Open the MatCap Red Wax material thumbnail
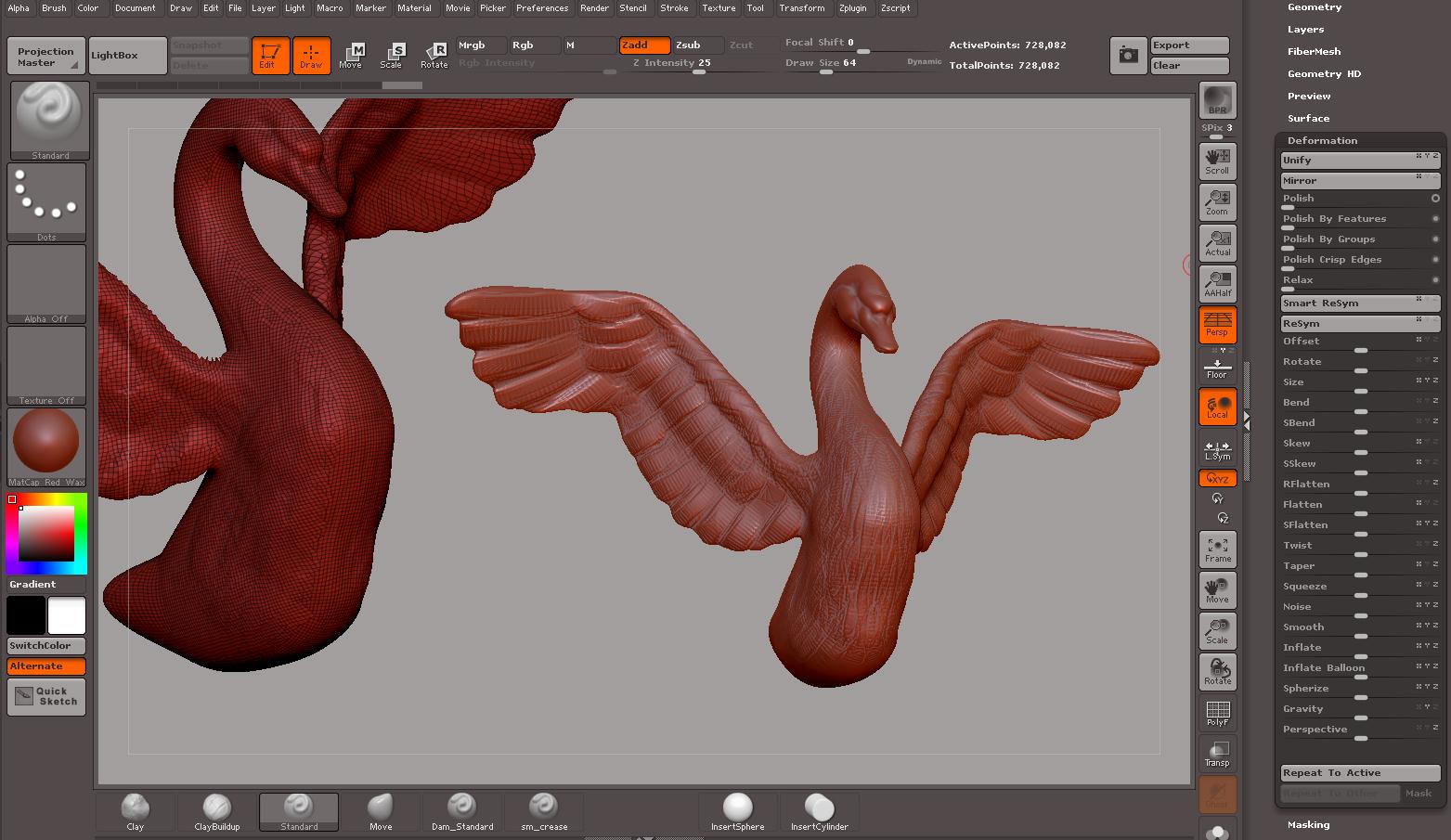Screen dimensions: 1451x840 point(46,443)
